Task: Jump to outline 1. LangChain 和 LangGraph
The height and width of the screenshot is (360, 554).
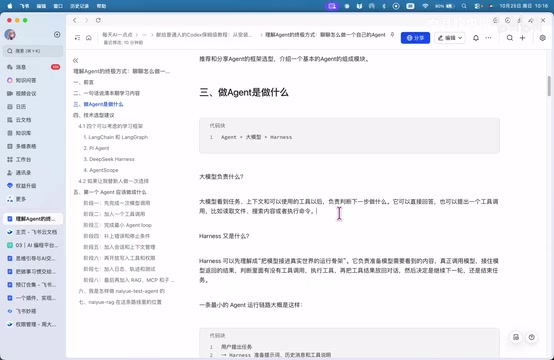Action: 116,137
